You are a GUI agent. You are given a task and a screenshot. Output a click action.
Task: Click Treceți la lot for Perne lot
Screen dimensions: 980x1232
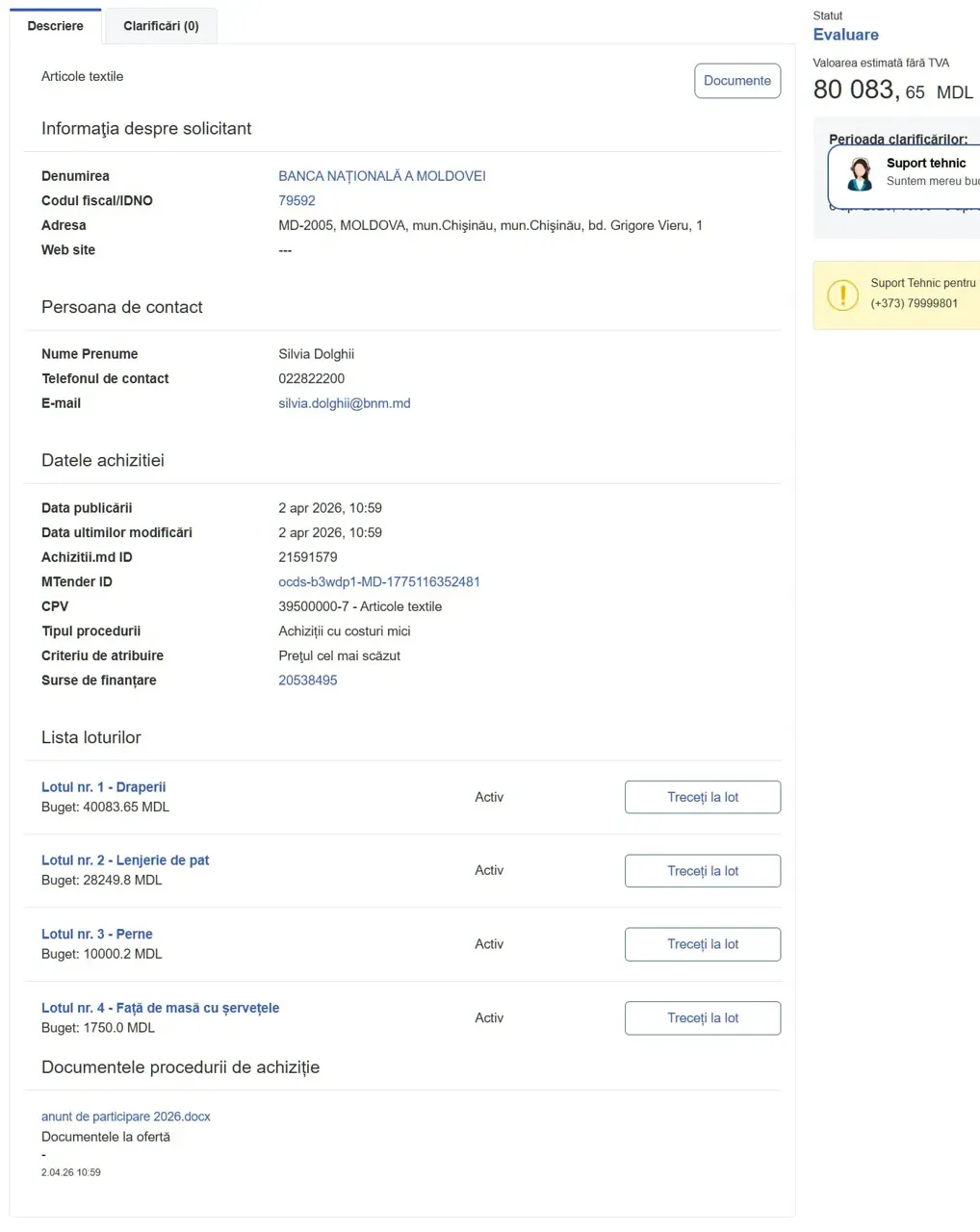pos(703,944)
